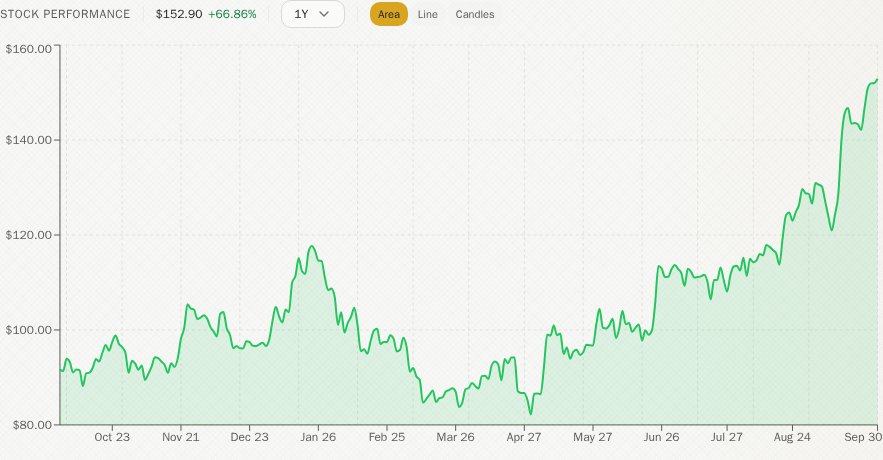Click the Aug 24 date label
This screenshot has width=883, height=460.
pos(792,437)
